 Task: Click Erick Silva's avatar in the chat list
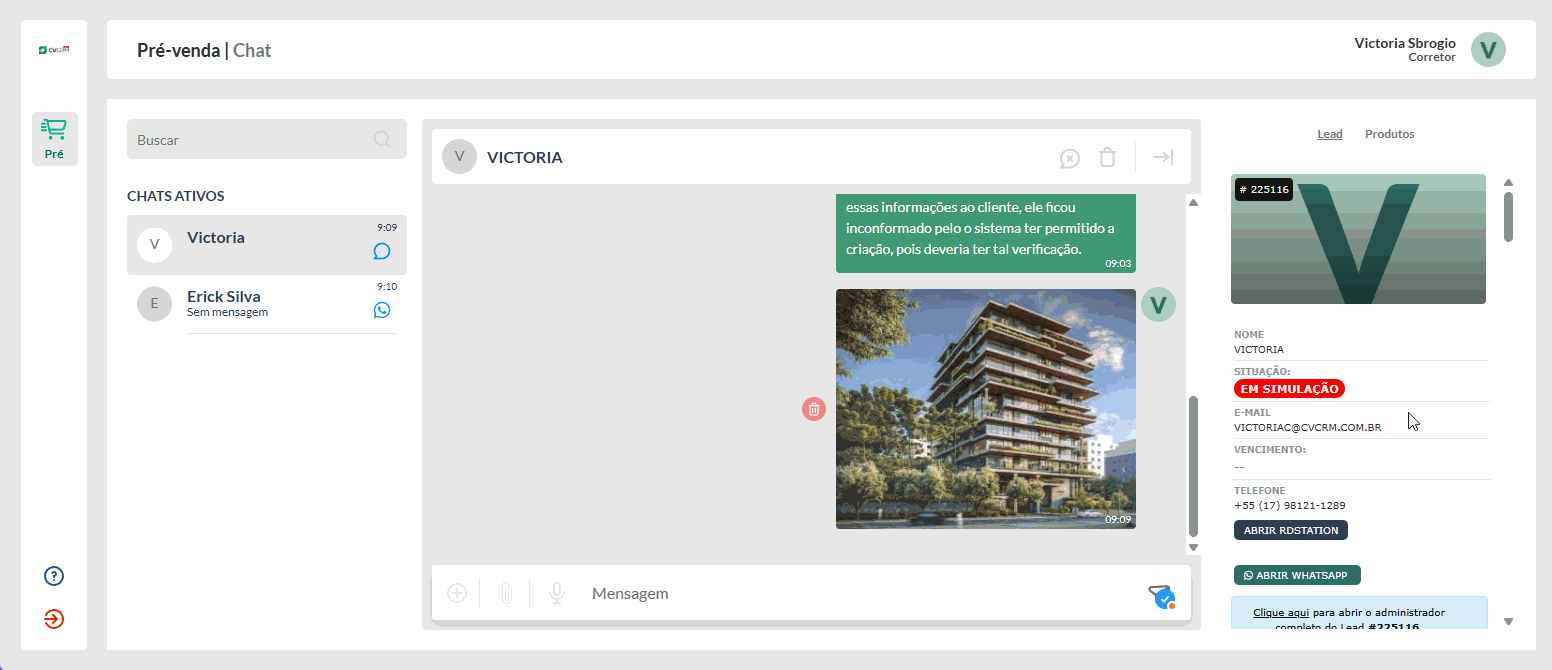154,304
